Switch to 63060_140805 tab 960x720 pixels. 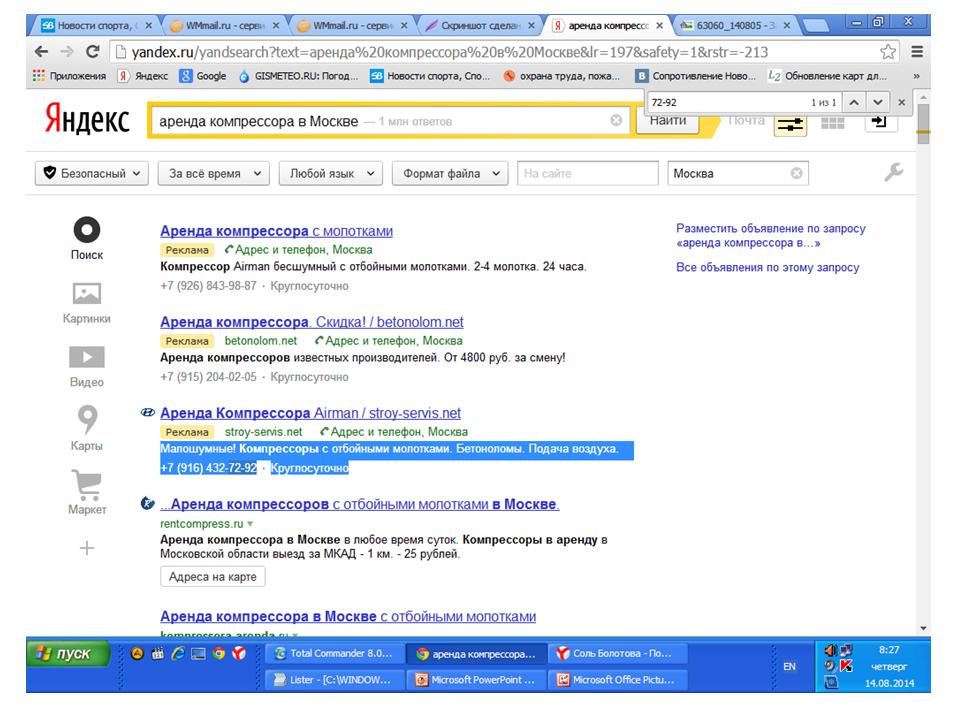[x=735, y=26]
